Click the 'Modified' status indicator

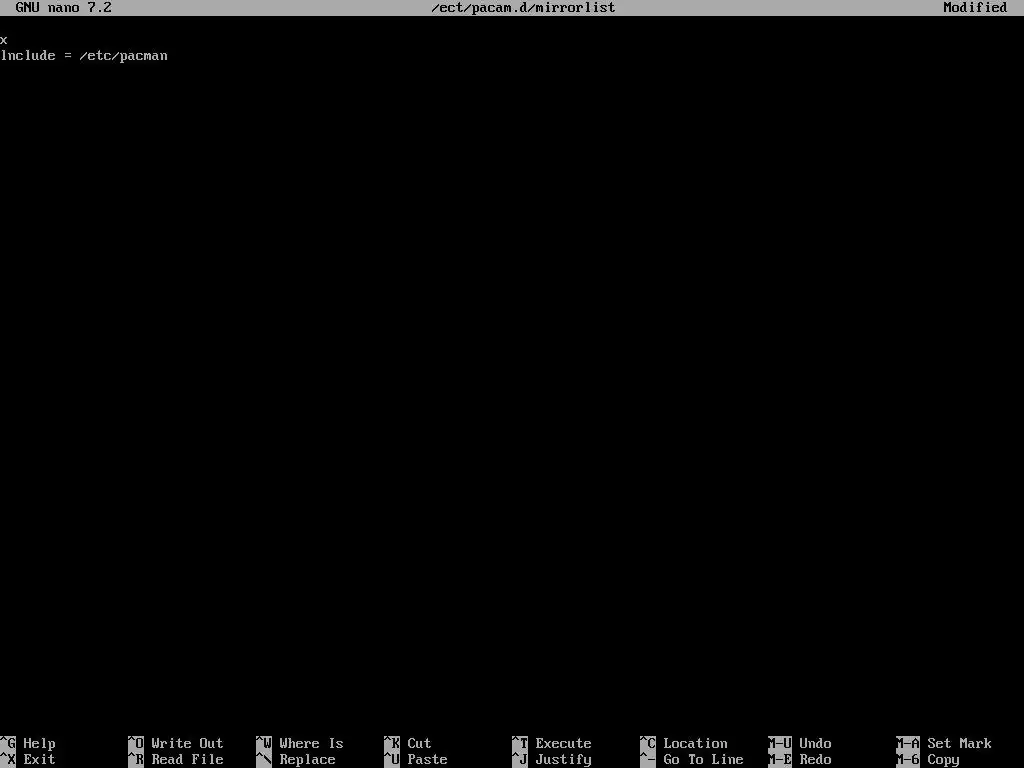(x=975, y=8)
